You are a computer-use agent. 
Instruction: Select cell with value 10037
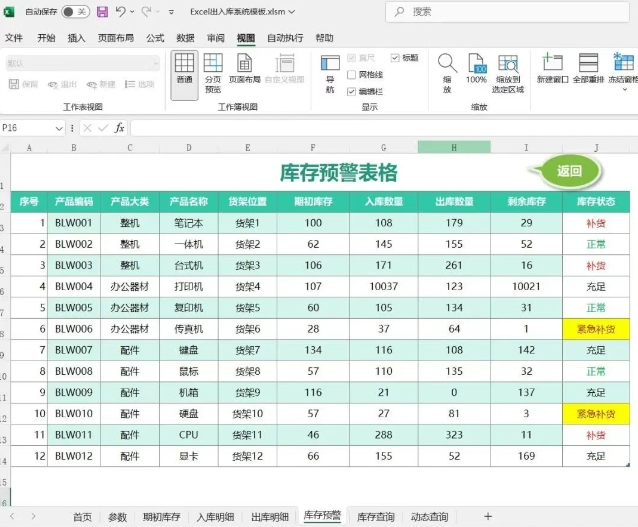tap(383, 286)
